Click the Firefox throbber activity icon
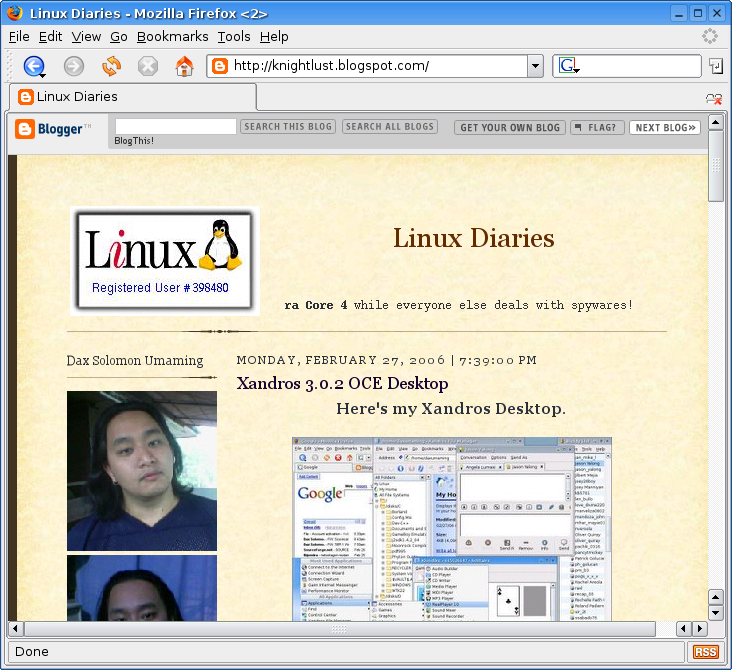This screenshot has height=670, width=732. (710, 36)
